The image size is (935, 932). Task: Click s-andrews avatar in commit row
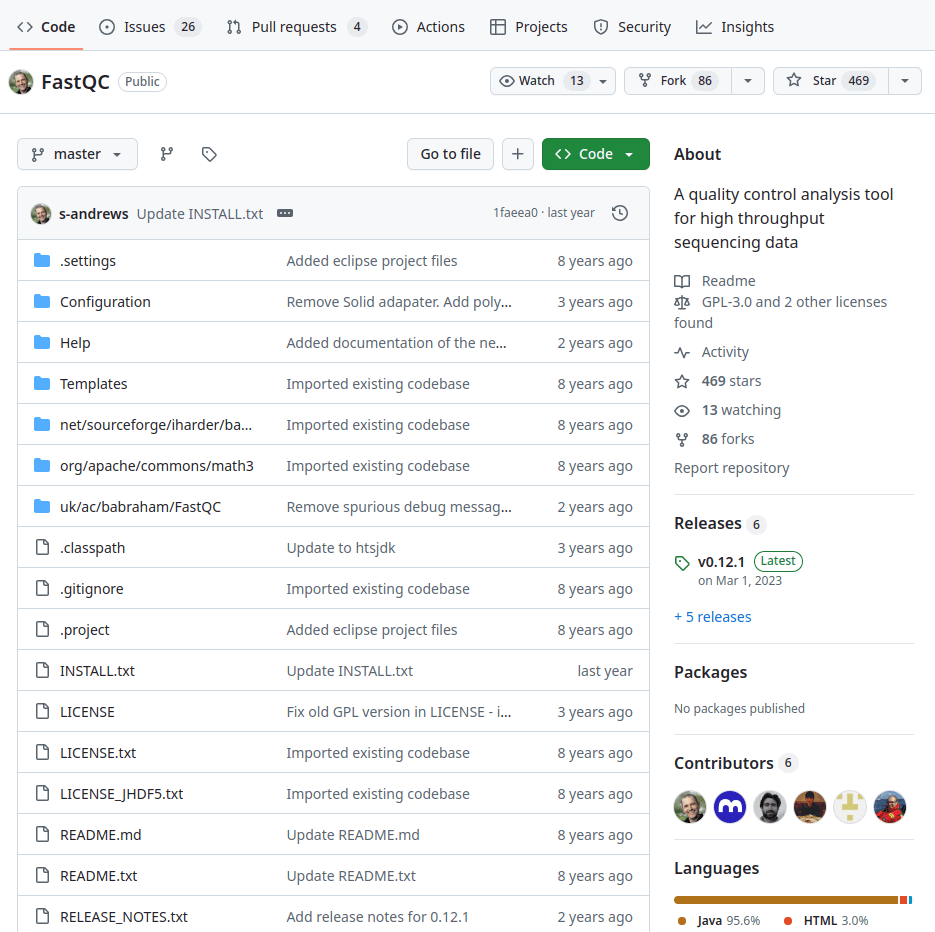(x=41, y=213)
